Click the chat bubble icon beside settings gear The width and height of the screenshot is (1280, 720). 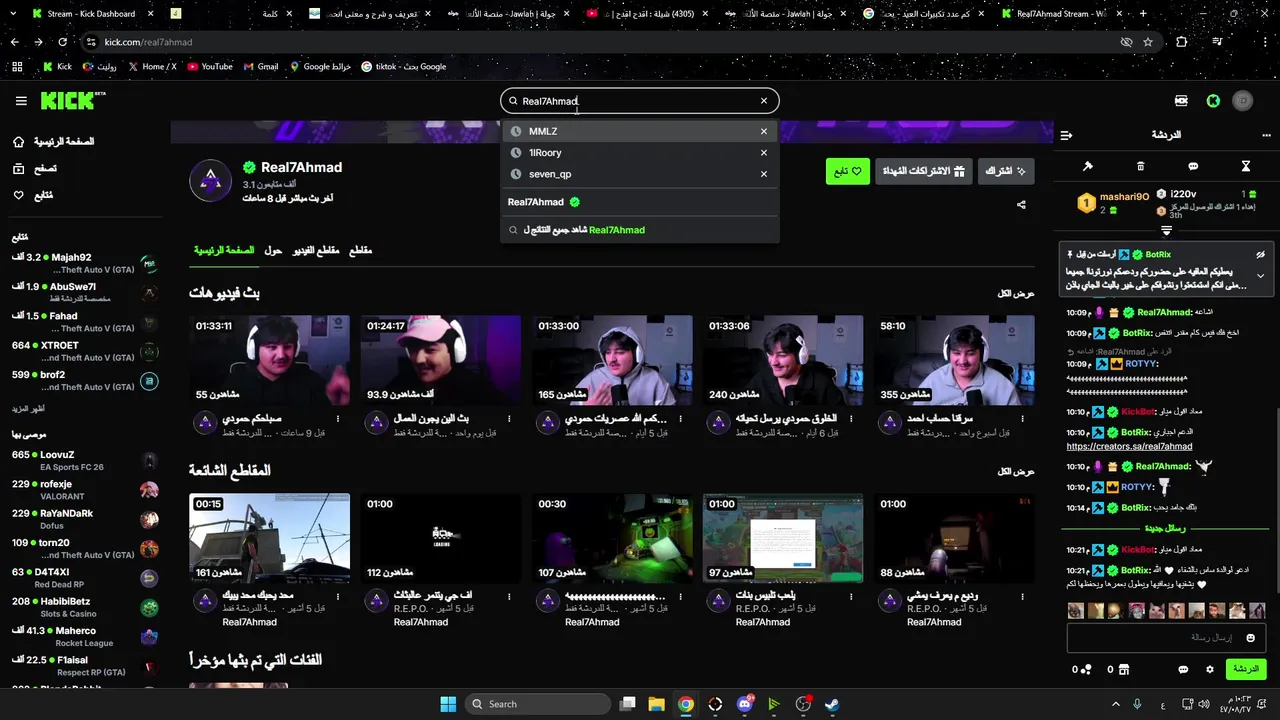click(x=1183, y=669)
